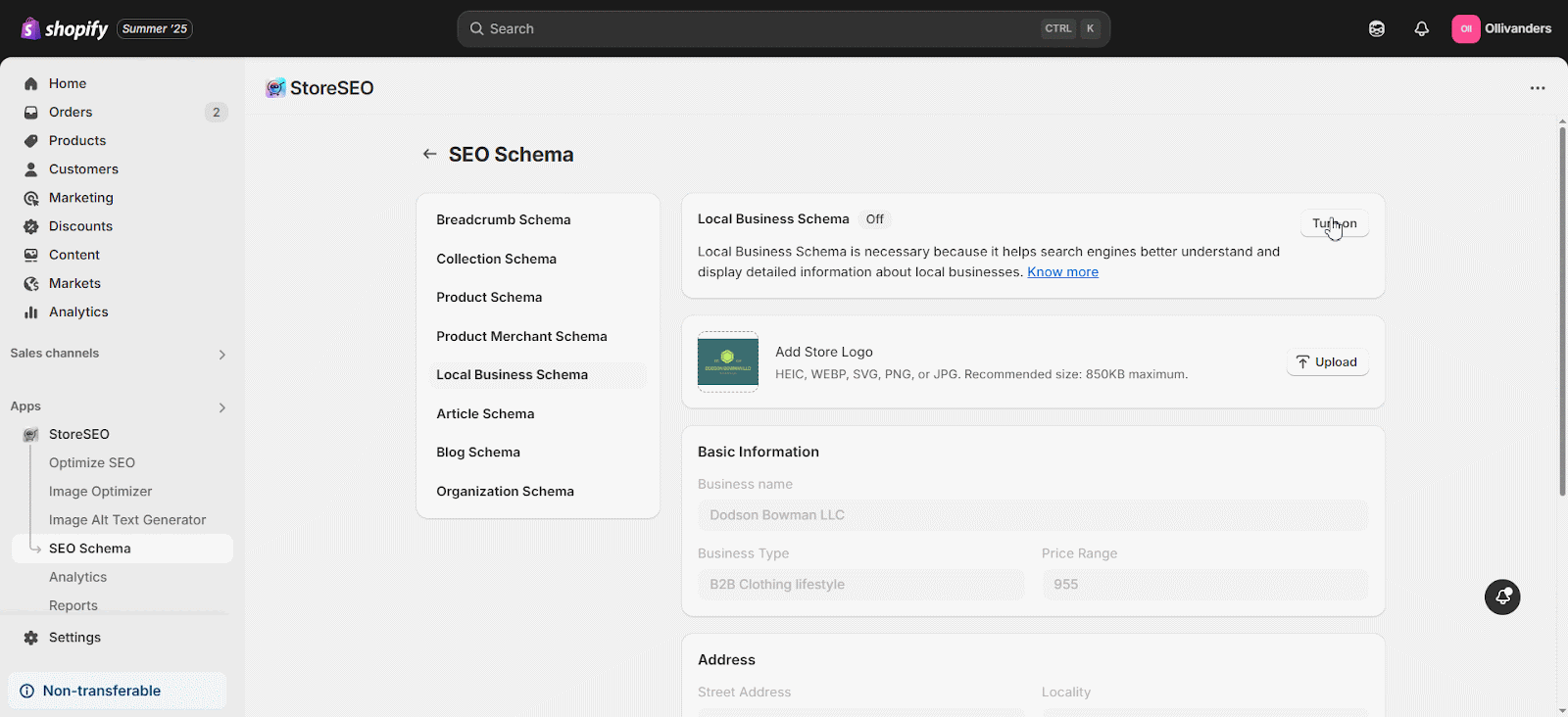Open the Ollivanders account menu
Image resolution: width=1568 pixels, height=717 pixels.
pos(1501,28)
